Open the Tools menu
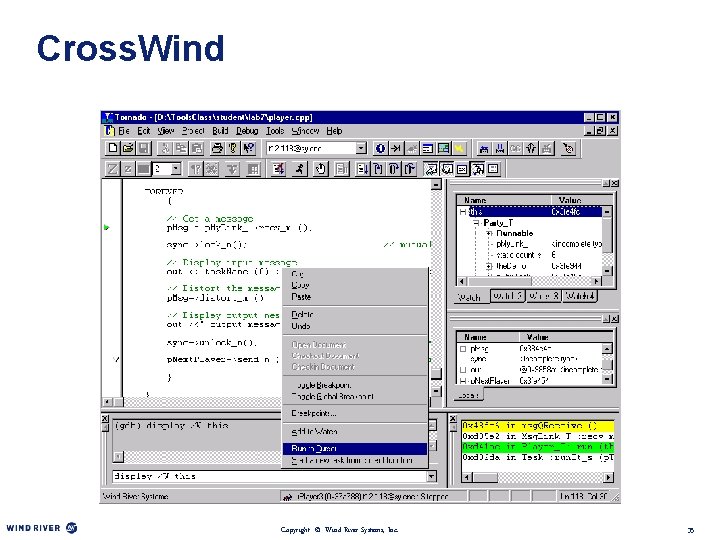720x540 pixels. pos(275,131)
